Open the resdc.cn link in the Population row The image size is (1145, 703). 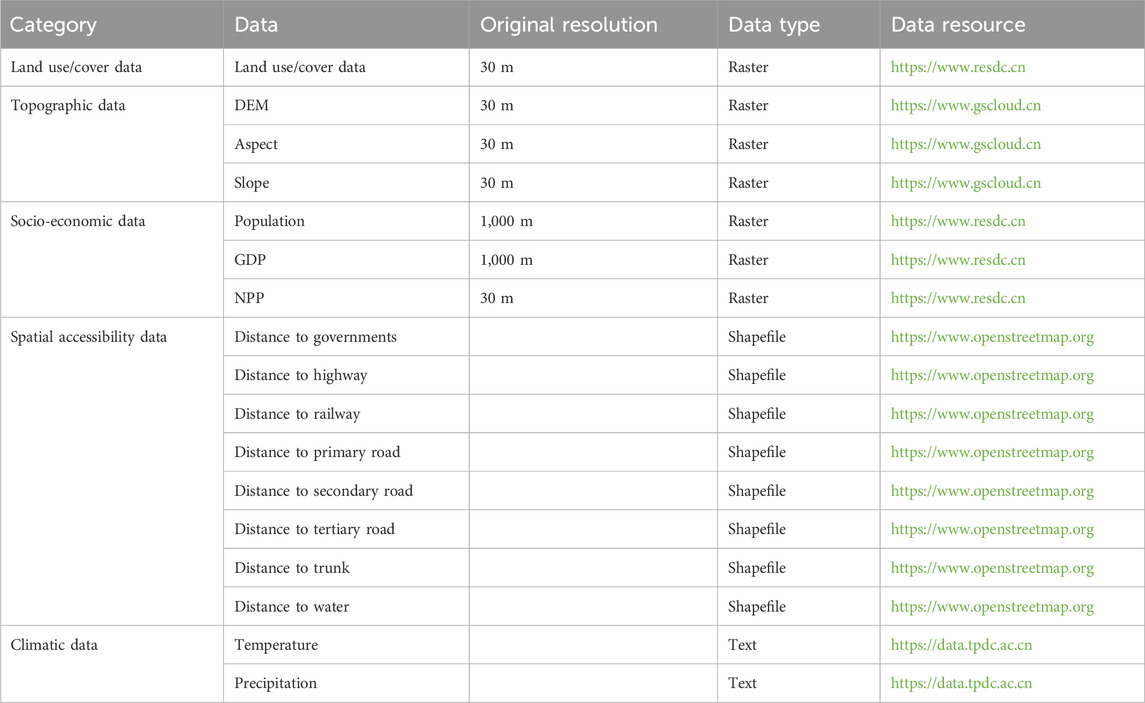pos(957,221)
